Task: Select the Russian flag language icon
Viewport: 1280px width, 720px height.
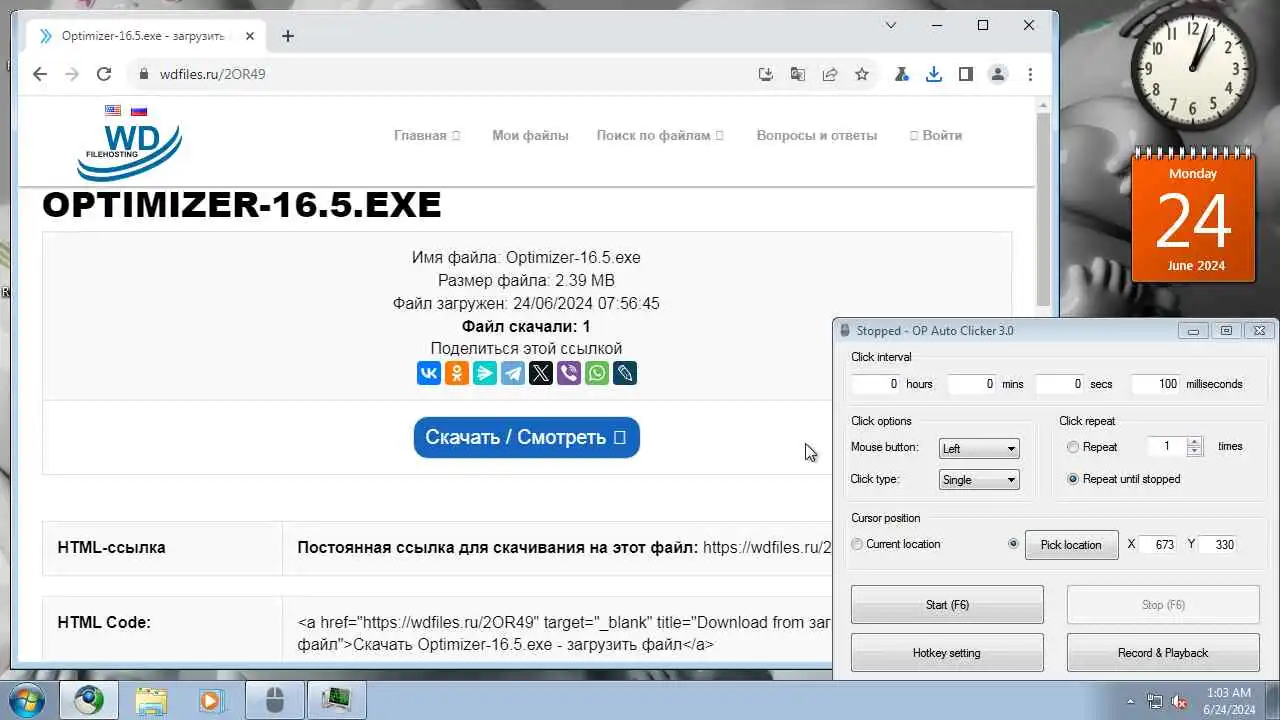Action: tap(139, 111)
